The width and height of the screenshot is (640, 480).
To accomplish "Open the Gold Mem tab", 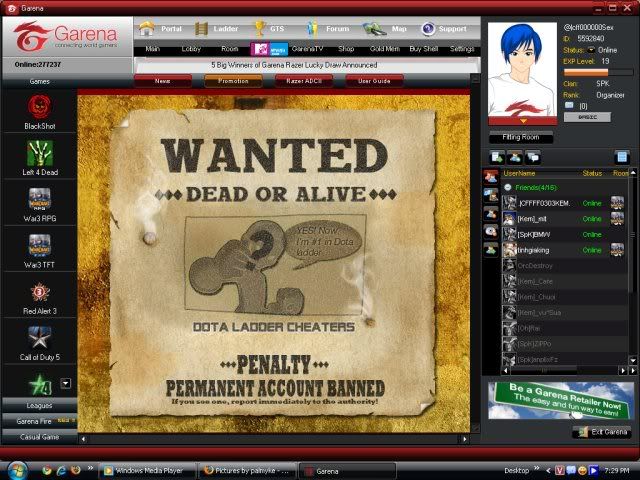I will tap(384, 49).
